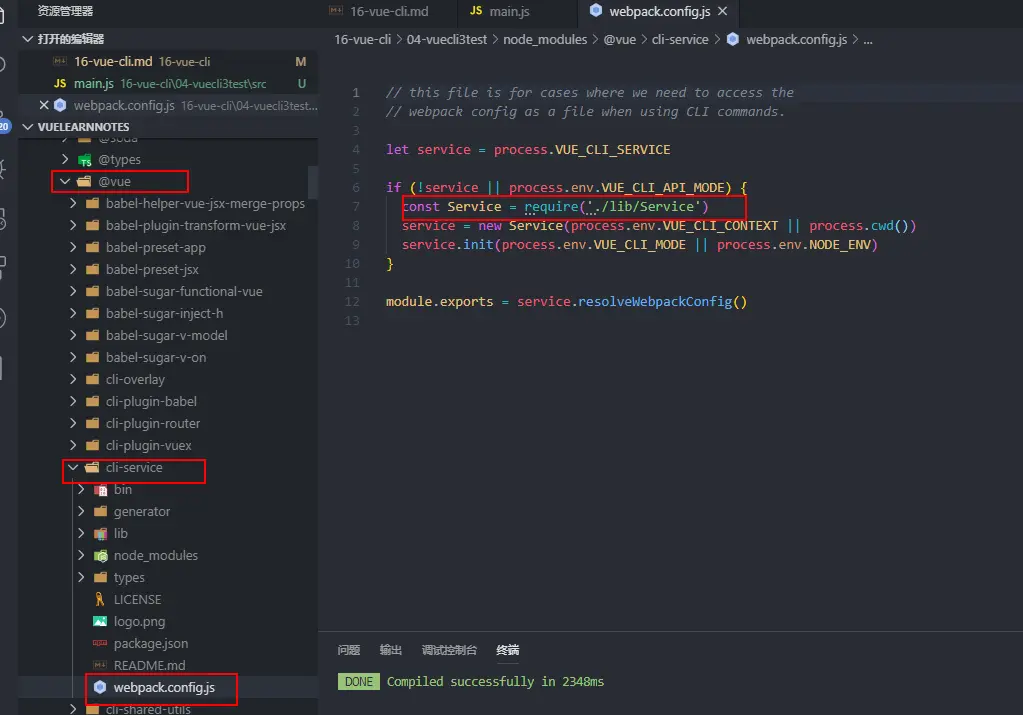Image resolution: width=1023 pixels, height=715 pixels.
Task: Select the webpack.config.js editor tab
Action: 658,11
